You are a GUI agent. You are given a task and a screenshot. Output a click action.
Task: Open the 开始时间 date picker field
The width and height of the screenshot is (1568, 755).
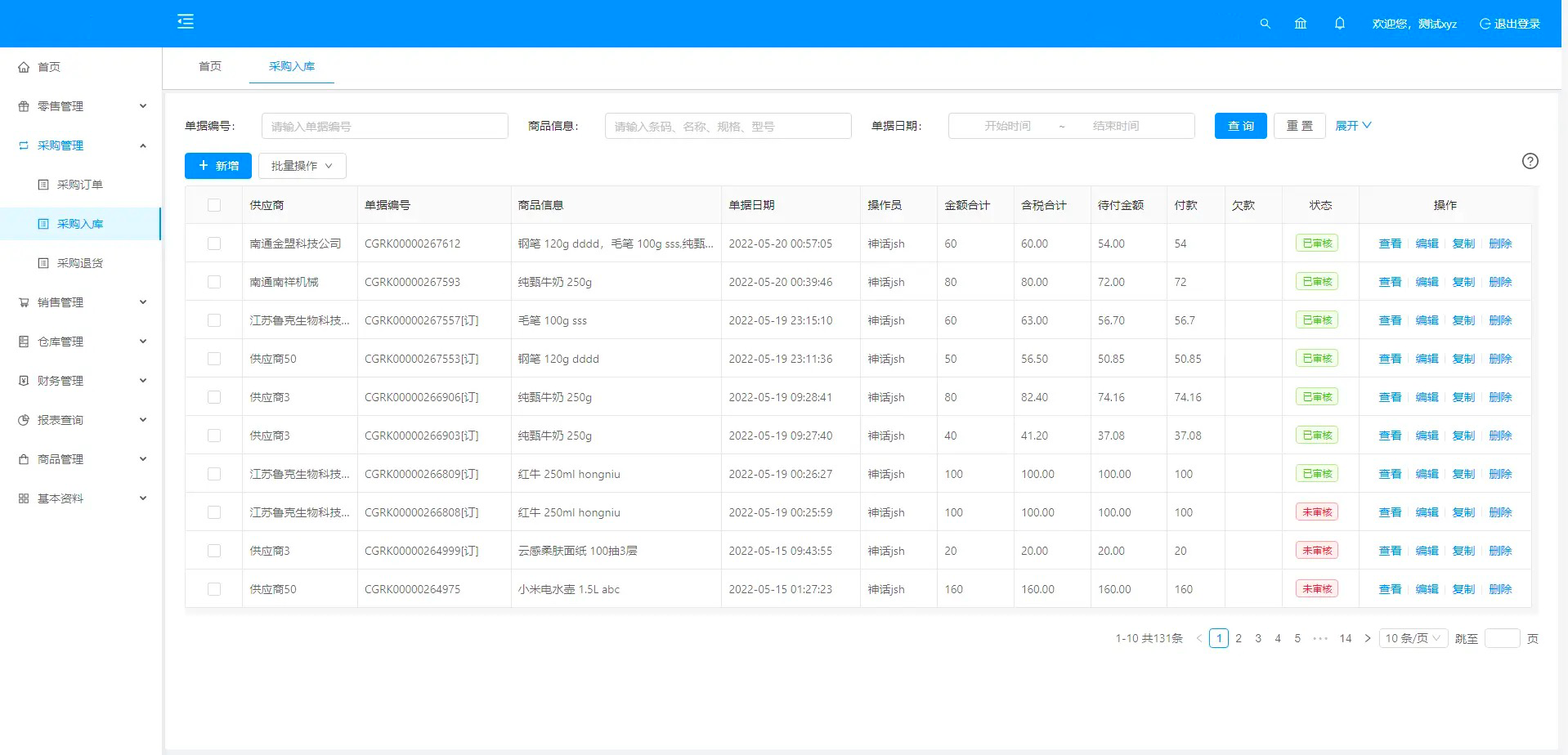pos(1008,126)
